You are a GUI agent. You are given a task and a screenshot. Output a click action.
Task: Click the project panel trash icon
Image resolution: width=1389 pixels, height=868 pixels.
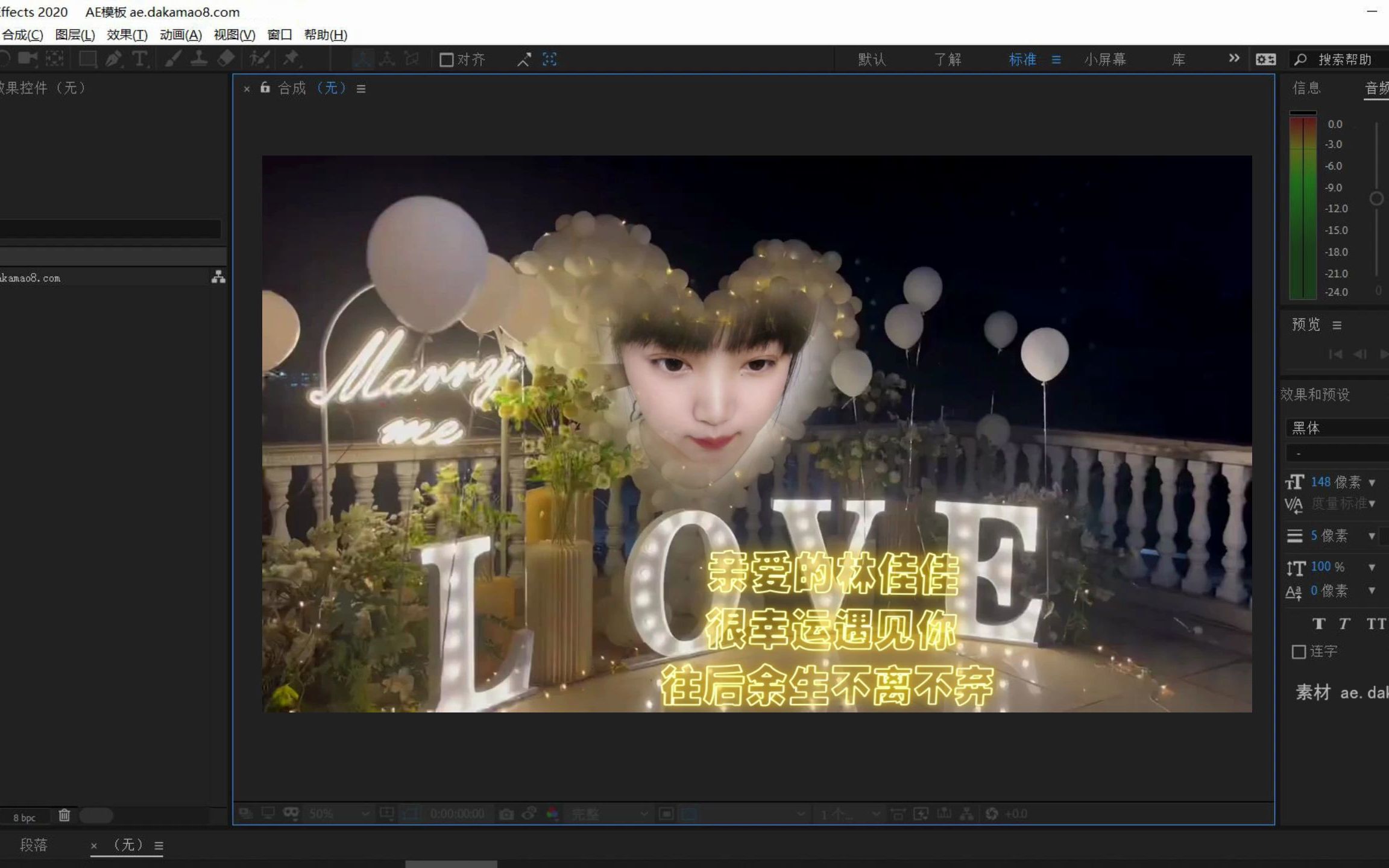pos(65,816)
